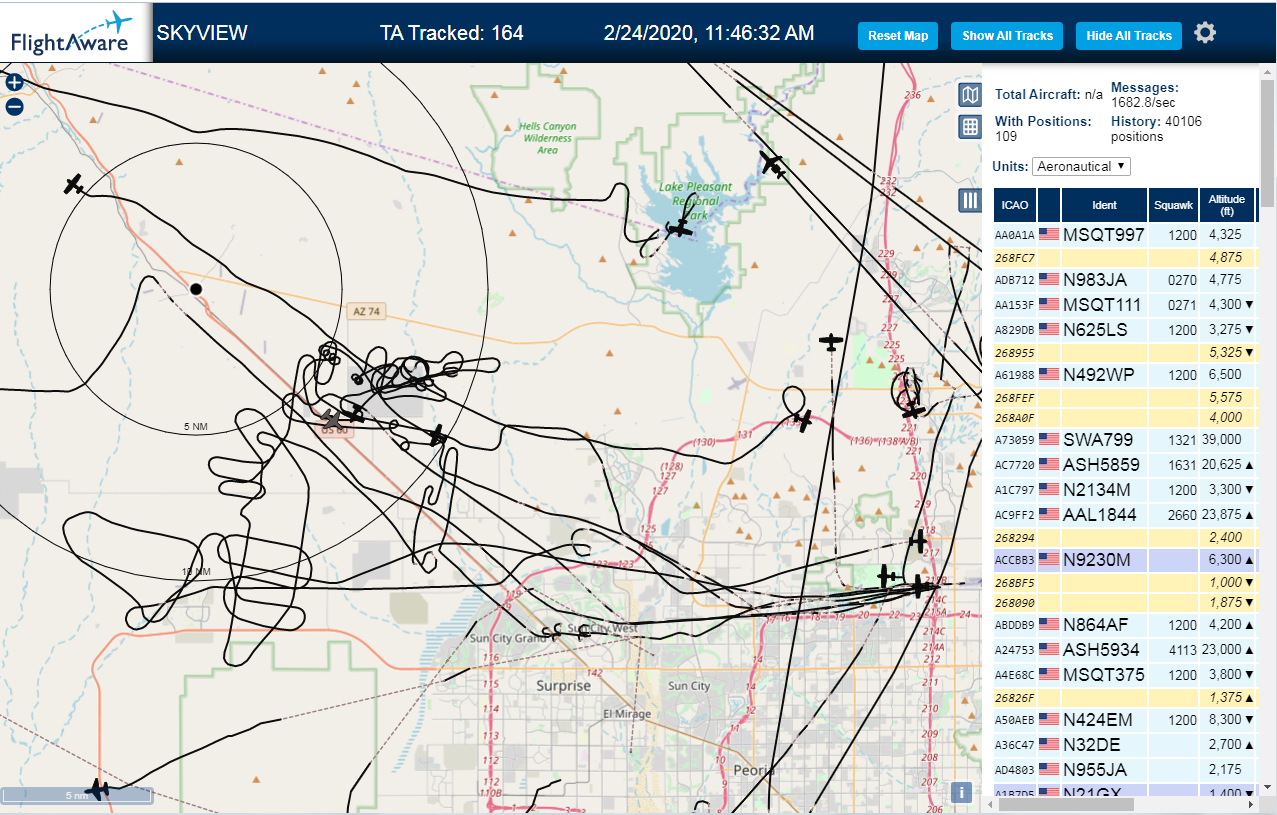Click the US flag beside SWA799
Viewport: 1277px width, 815px height.
1049,439
